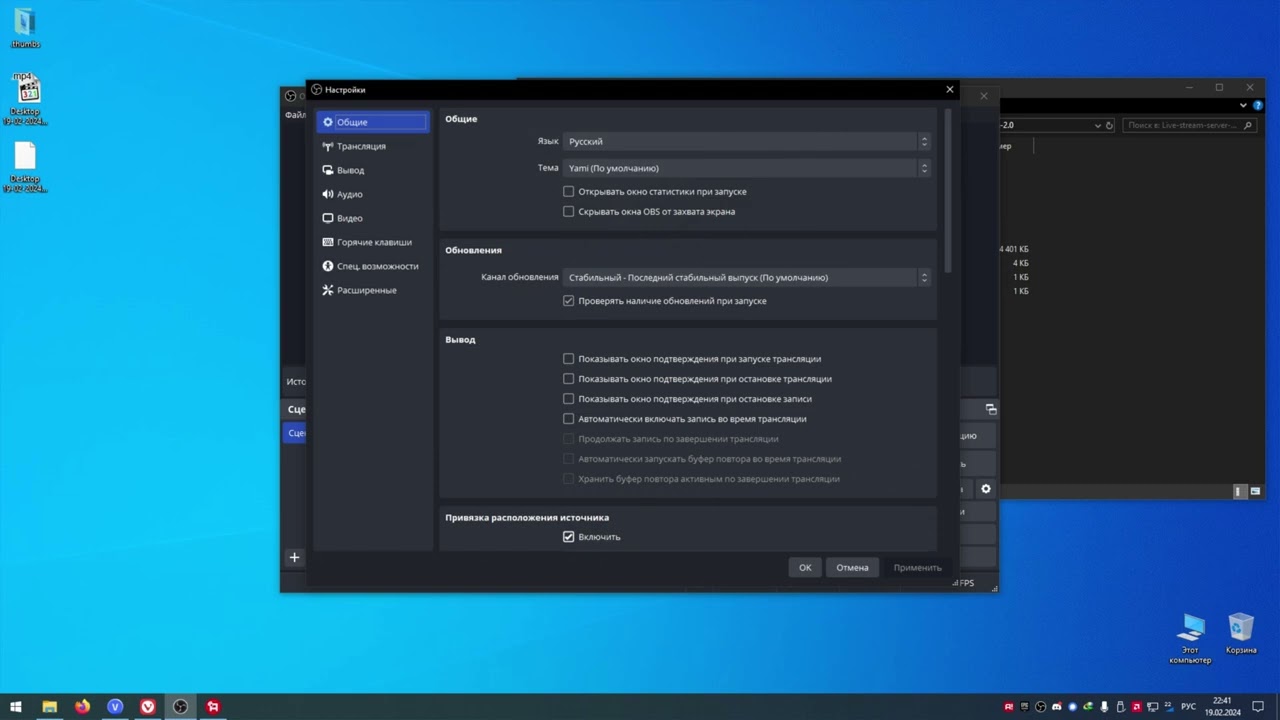Click the dock float icon in OBS
The image size is (1280, 720).
(991, 409)
